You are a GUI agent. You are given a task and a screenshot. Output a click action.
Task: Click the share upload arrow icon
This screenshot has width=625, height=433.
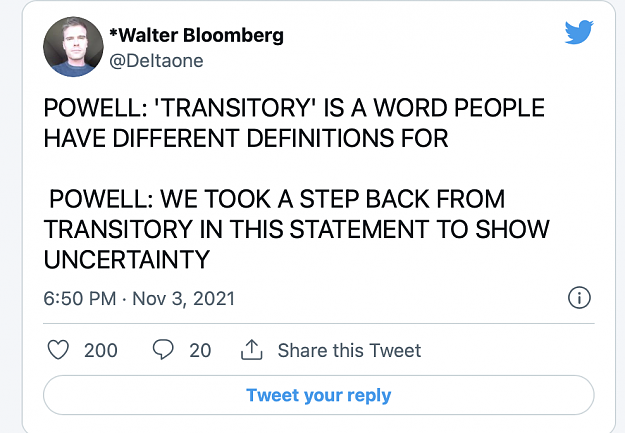click(252, 350)
